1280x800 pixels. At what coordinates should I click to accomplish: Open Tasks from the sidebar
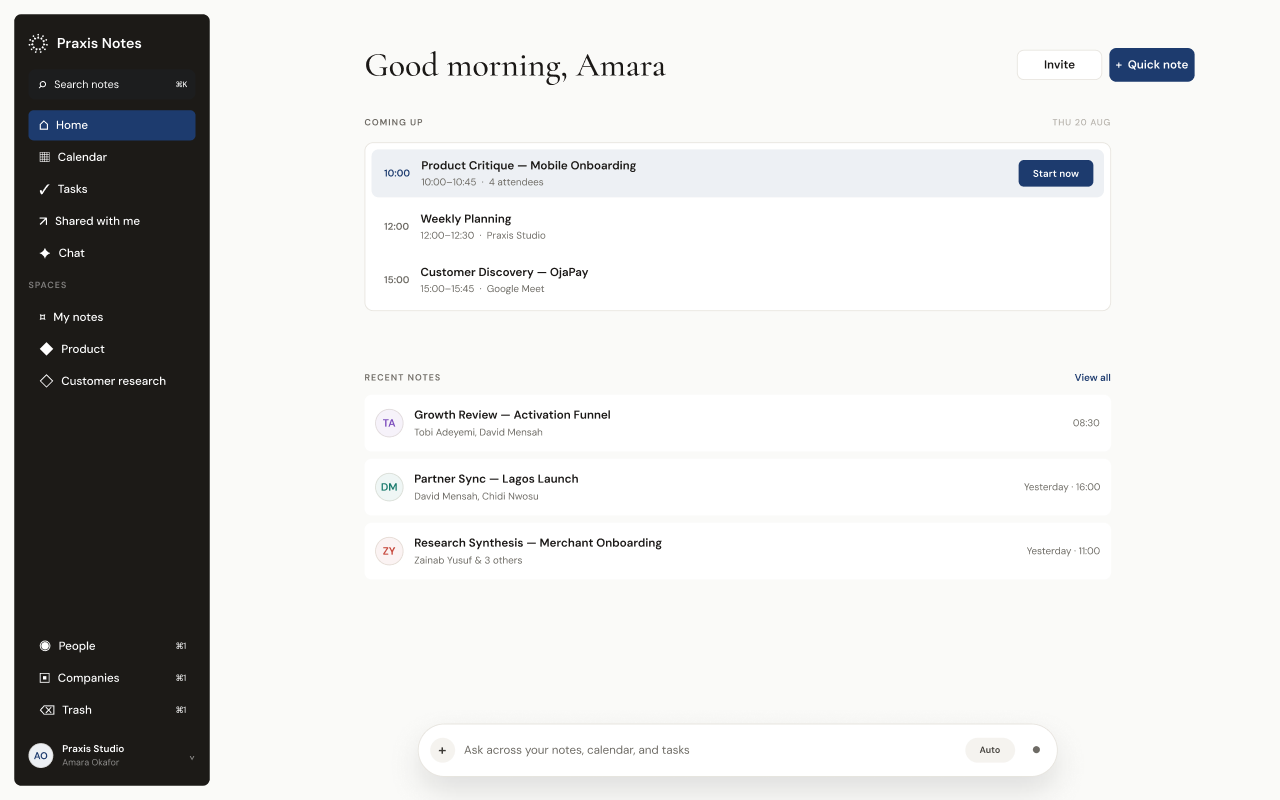pyautogui.click(x=112, y=189)
